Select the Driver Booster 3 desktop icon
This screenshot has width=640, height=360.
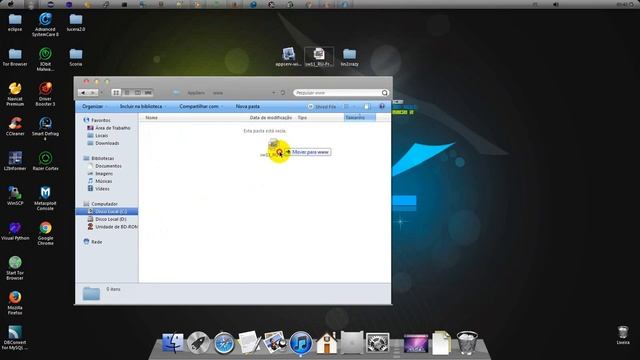tap(45, 94)
